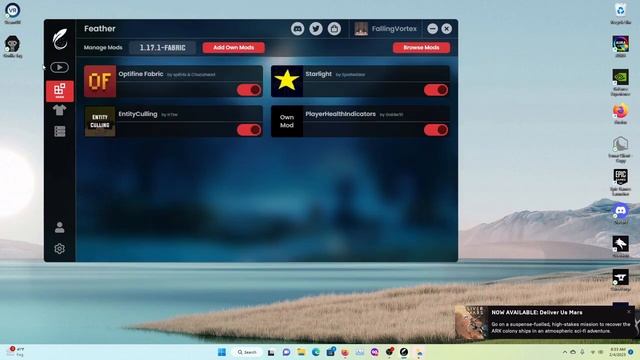Click the Feather logo in the sidebar

(x=60, y=39)
